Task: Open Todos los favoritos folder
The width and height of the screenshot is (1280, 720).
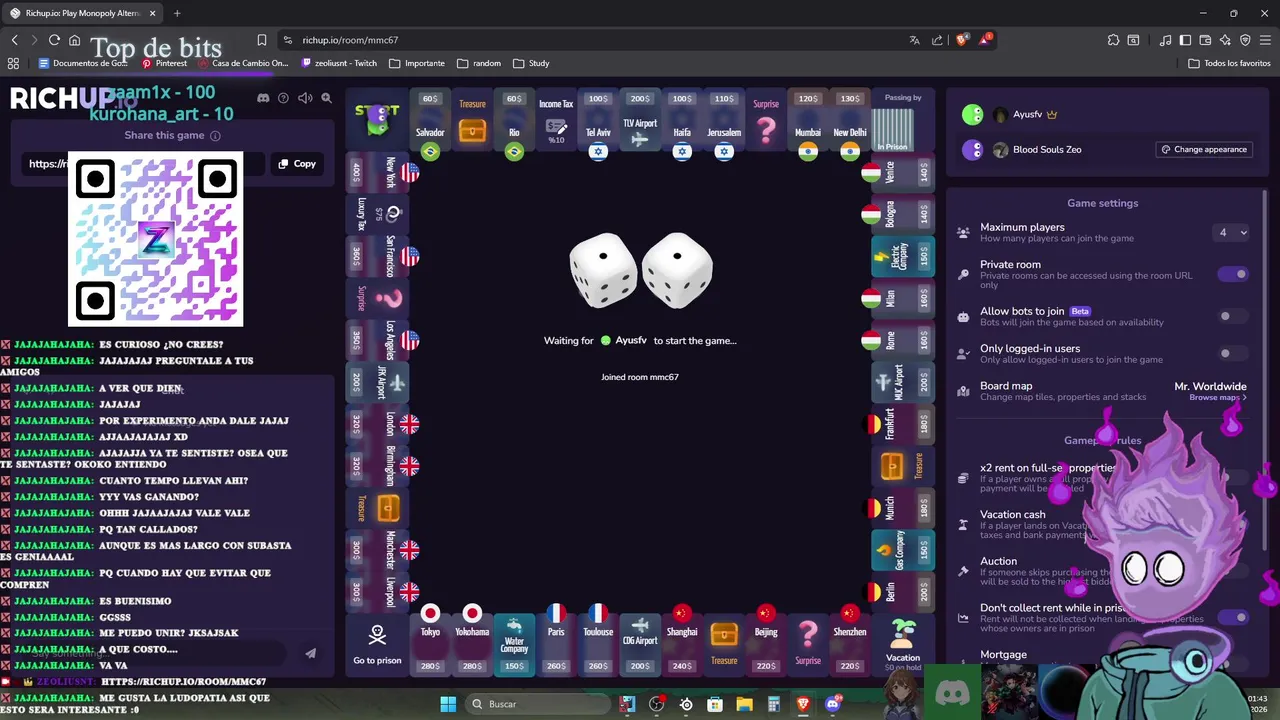Action: point(1230,63)
